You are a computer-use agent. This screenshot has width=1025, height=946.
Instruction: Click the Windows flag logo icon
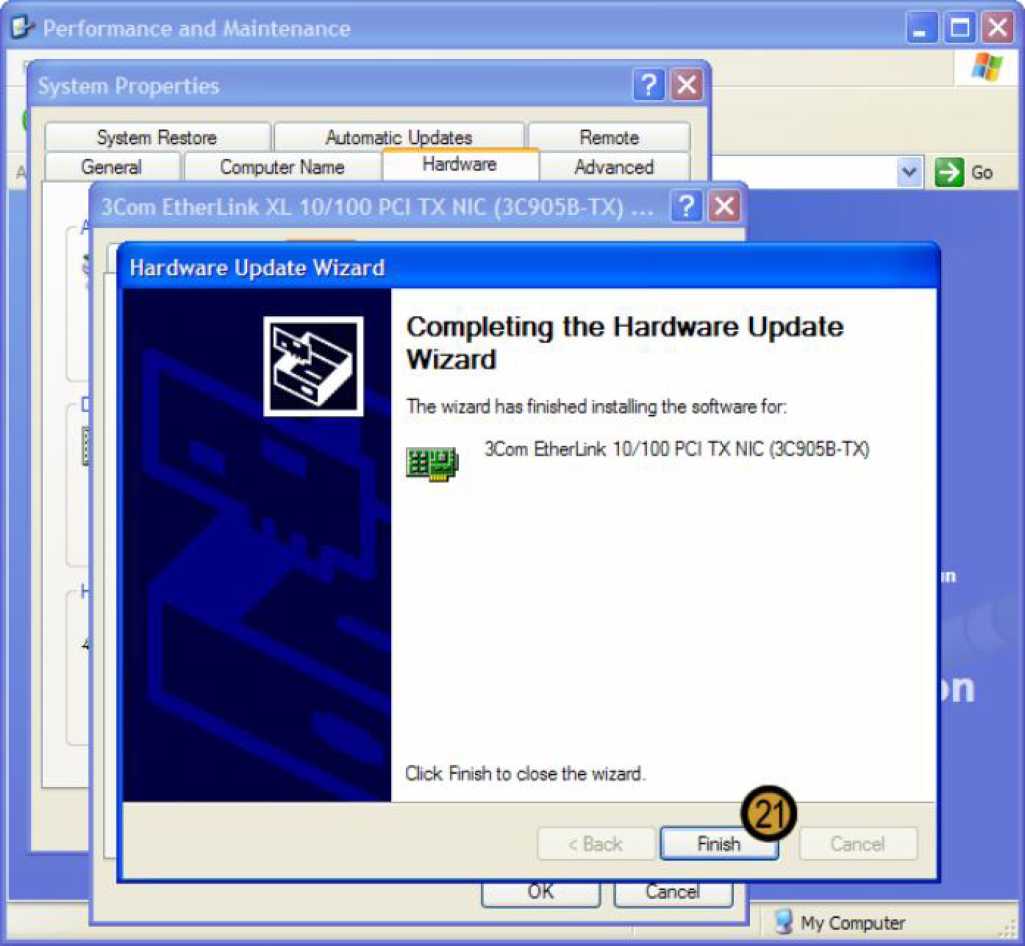[987, 67]
